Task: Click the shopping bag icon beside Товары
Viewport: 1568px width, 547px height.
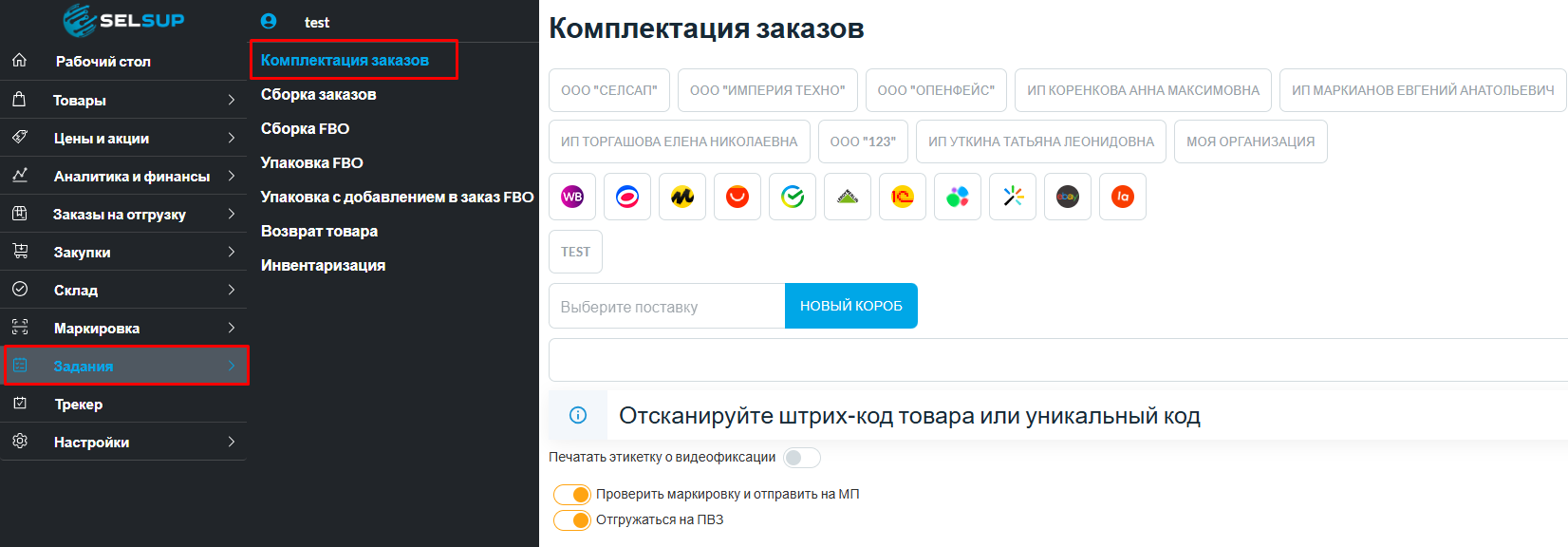Action: [x=19, y=99]
